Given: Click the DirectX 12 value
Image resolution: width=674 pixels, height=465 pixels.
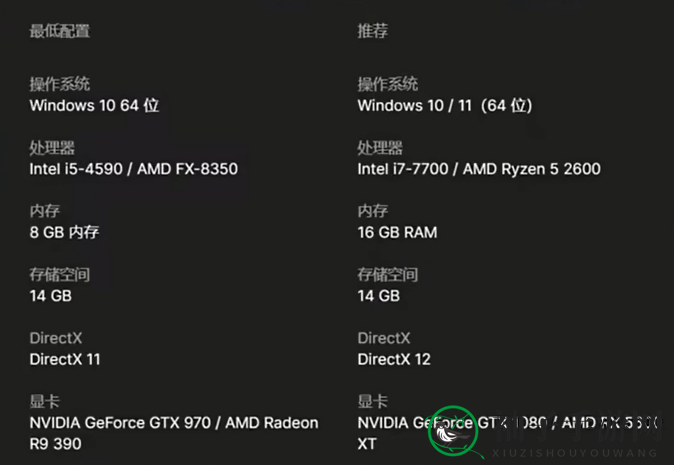Looking at the screenshot, I should point(394,359).
